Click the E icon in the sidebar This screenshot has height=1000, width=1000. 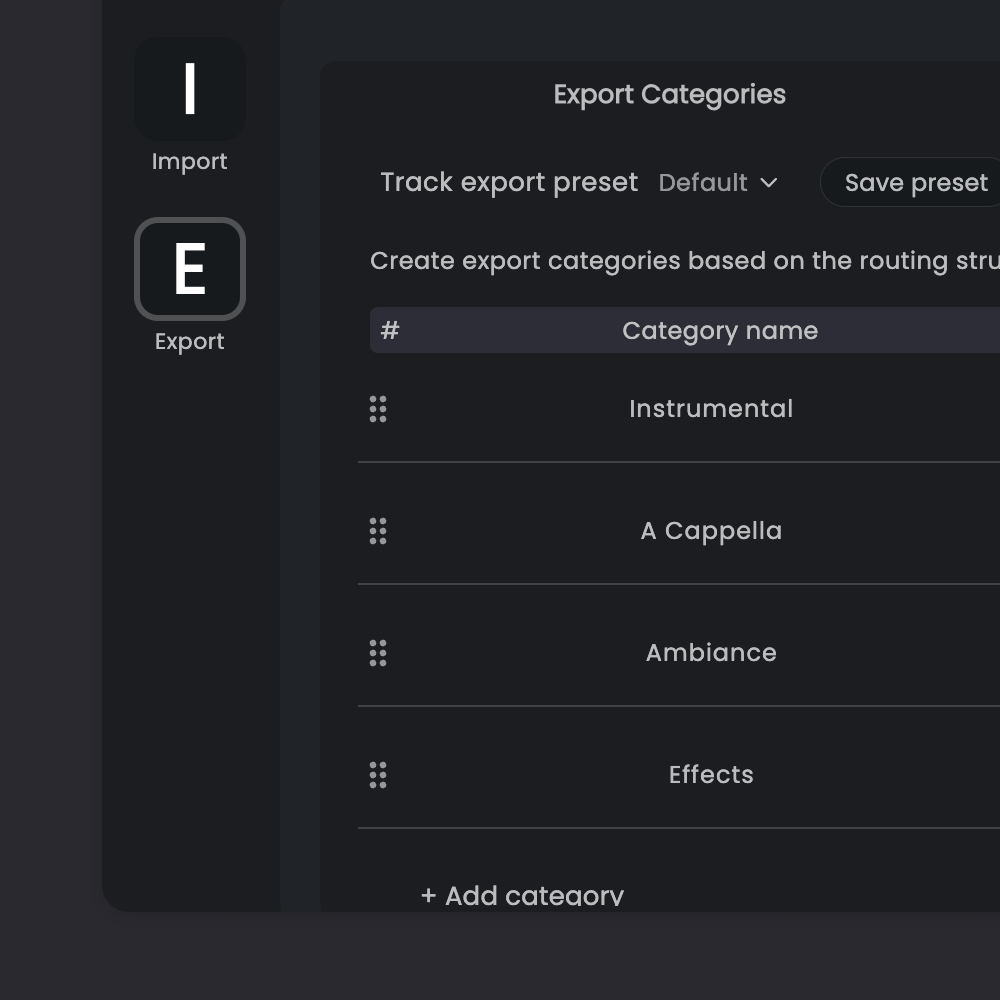[x=189, y=268]
